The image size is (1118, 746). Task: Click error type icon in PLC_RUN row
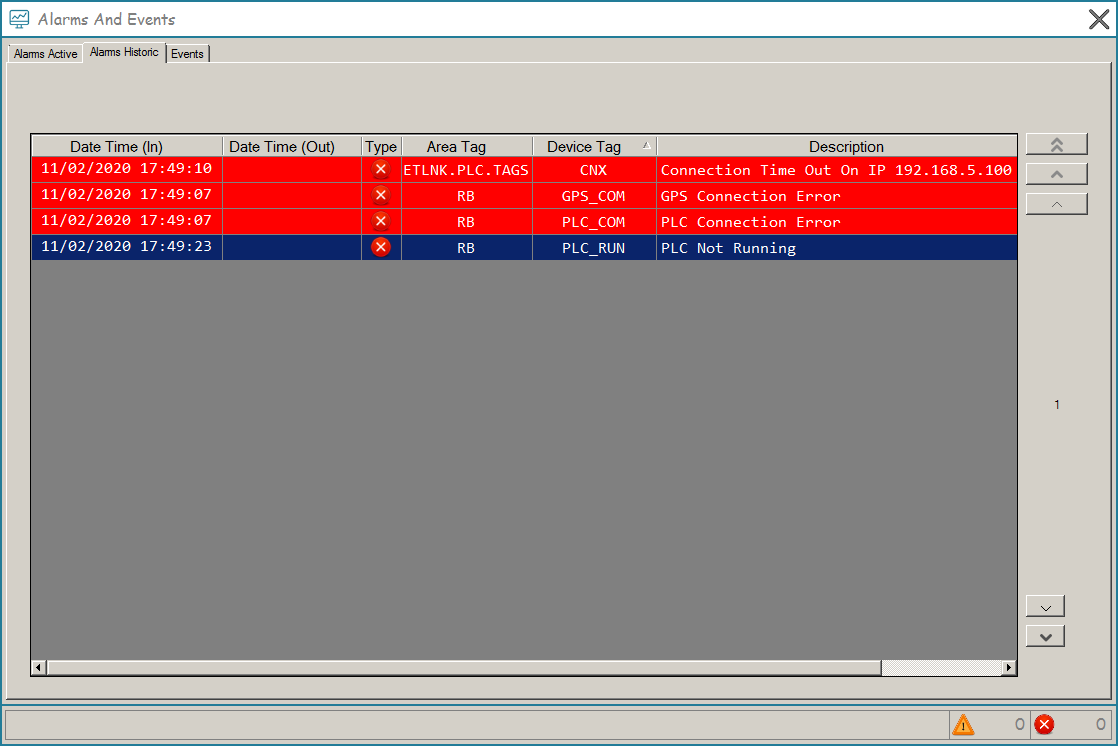381,247
